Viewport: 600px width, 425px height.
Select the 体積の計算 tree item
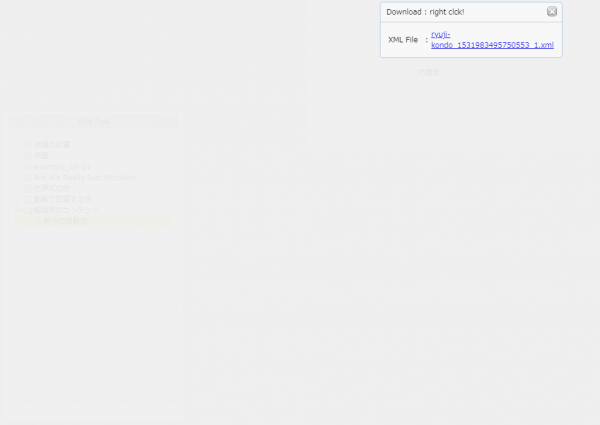coord(52,145)
